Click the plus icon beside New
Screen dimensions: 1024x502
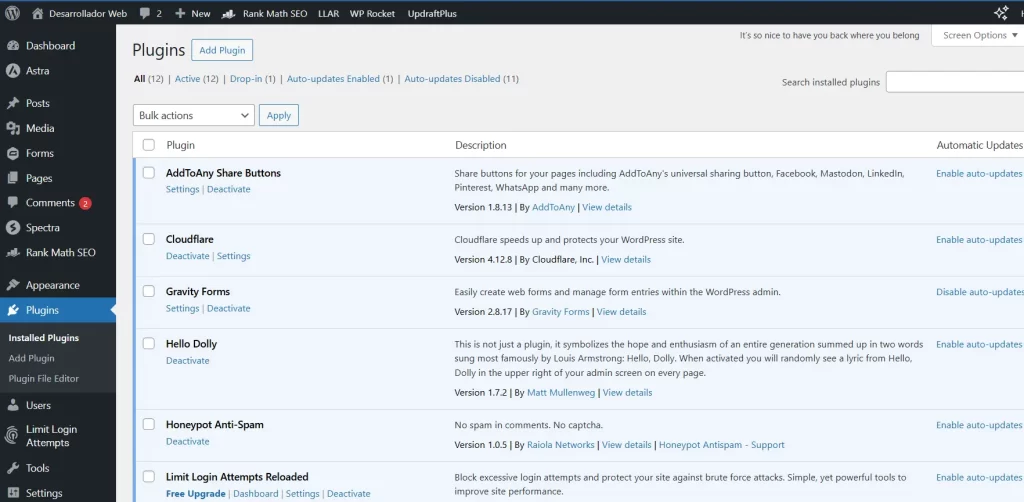(x=181, y=13)
